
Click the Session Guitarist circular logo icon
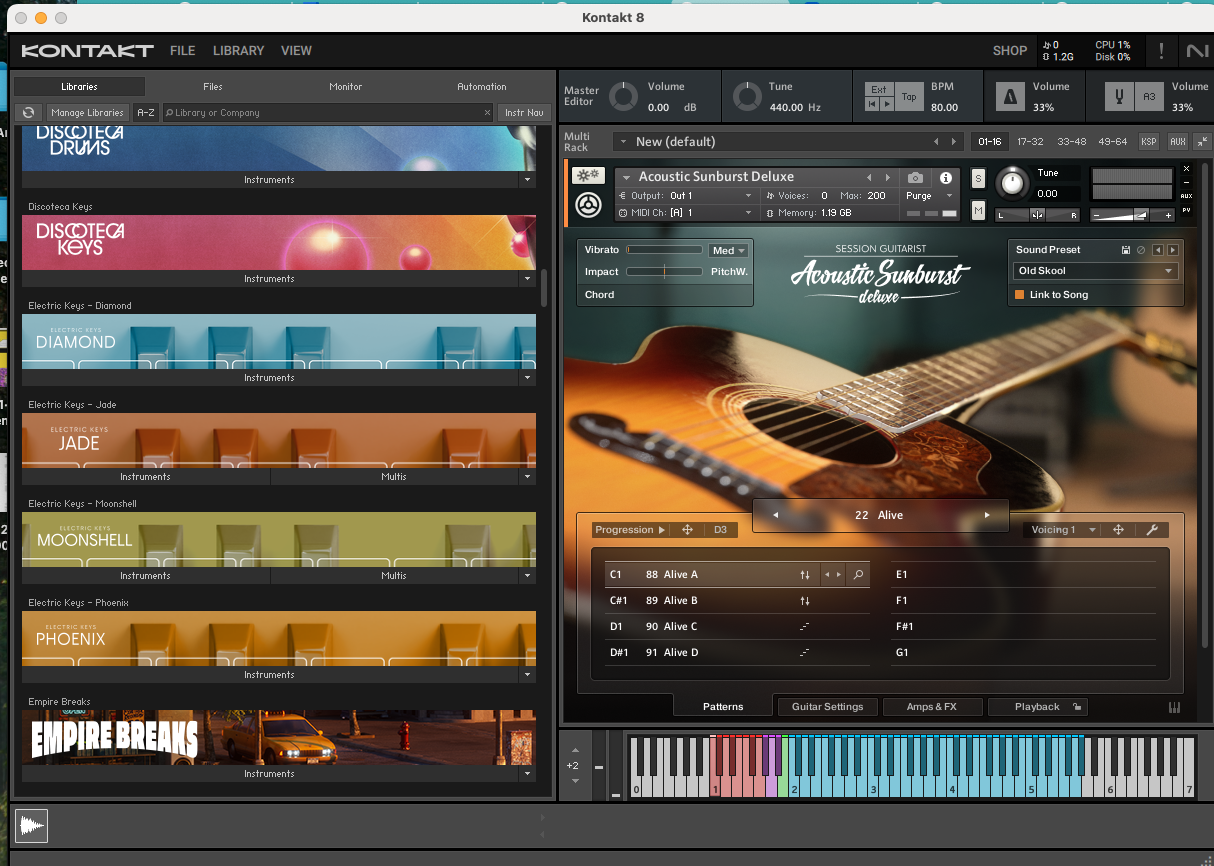pyautogui.click(x=588, y=206)
